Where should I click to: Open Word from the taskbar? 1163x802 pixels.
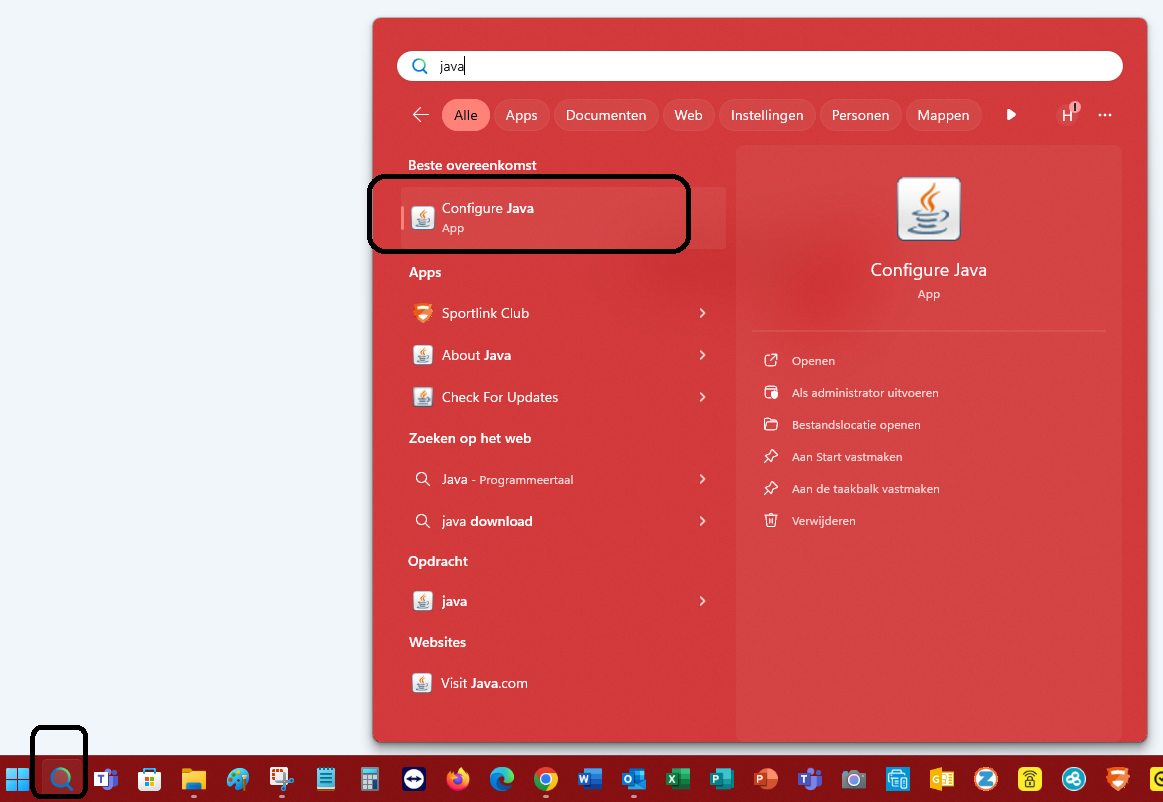[x=590, y=779]
